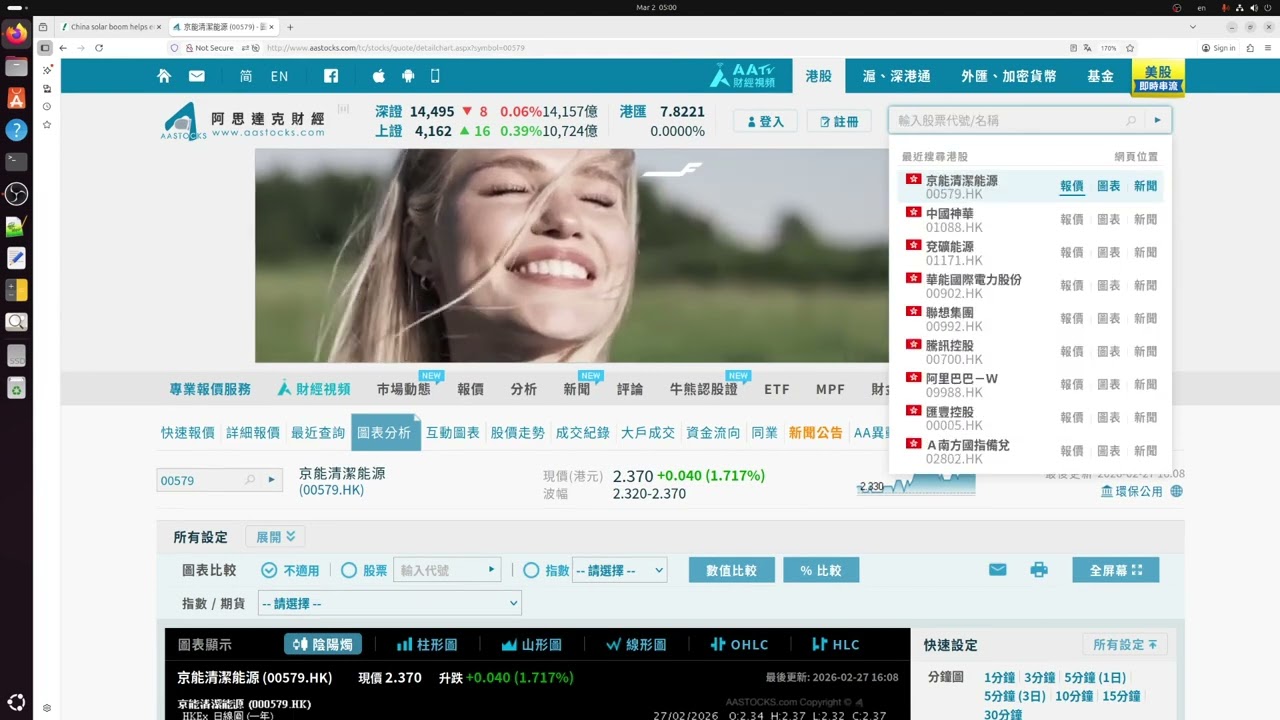Choose the 1分鐘 interval link
Image resolution: width=1280 pixels, height=720 pixels.
tap(1001, 677)
